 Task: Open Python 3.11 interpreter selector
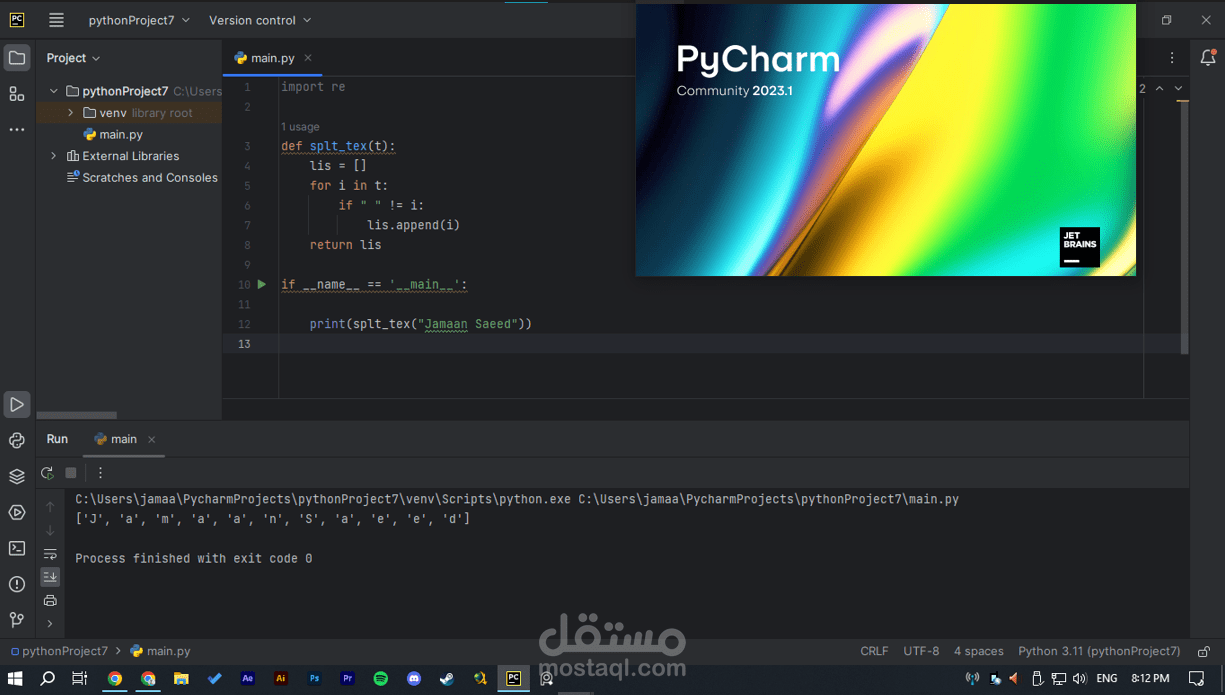[1099, 651]
